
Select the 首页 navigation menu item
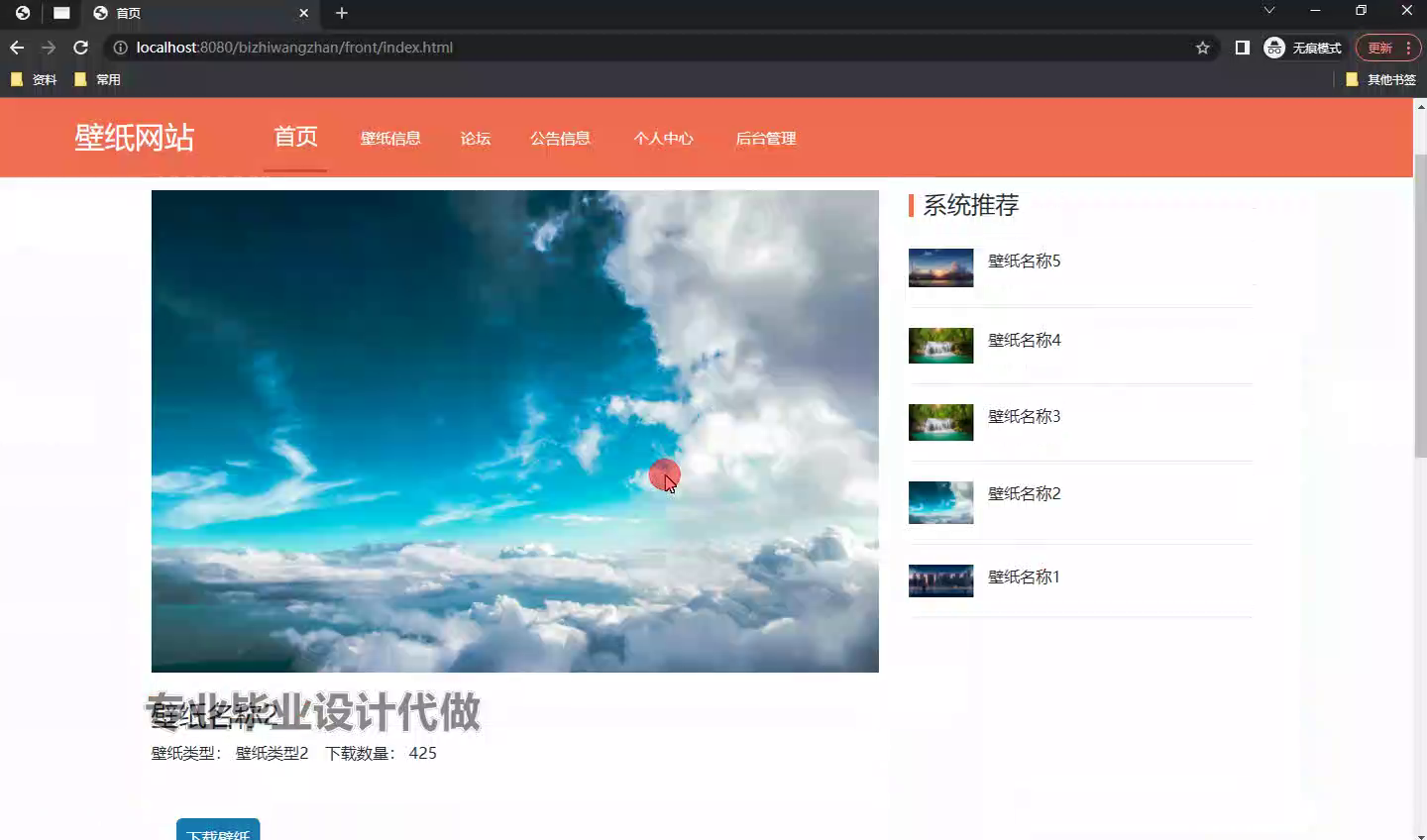click(x=295, y=137)
